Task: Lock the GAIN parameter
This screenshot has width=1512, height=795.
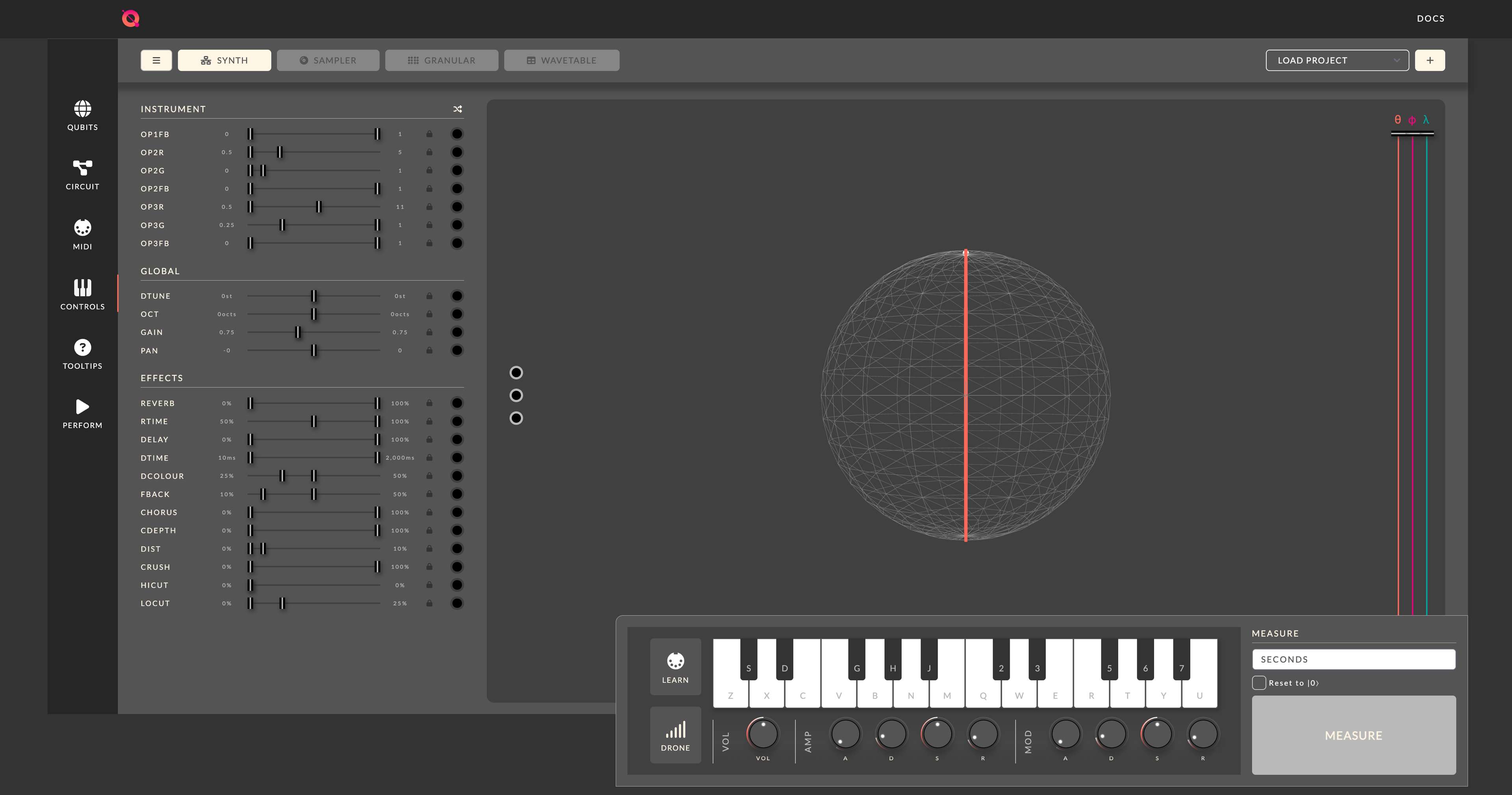Action: click(x=429, y=332)
